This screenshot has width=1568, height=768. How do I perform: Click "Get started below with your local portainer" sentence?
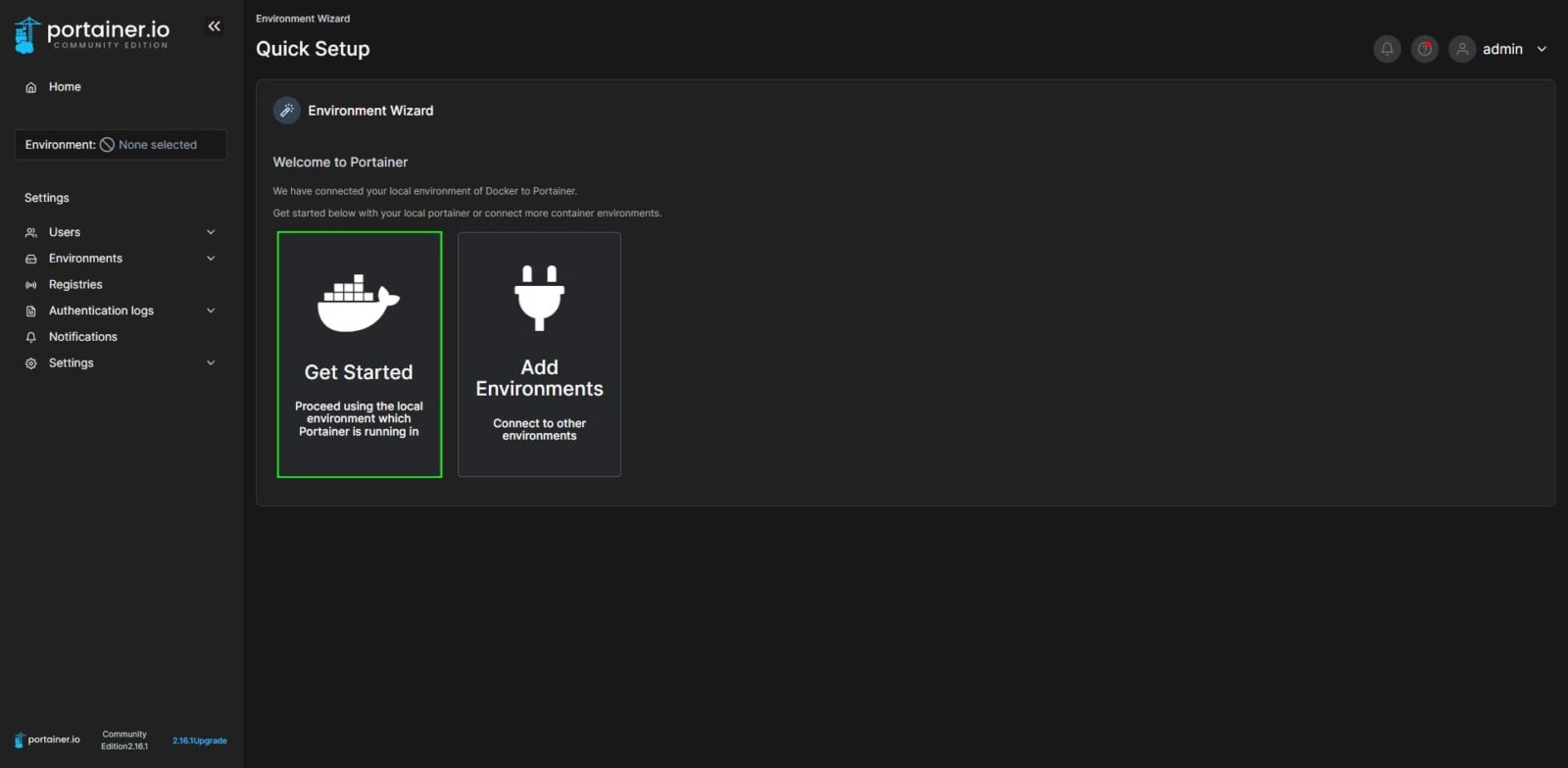click(x=466, y=214)
